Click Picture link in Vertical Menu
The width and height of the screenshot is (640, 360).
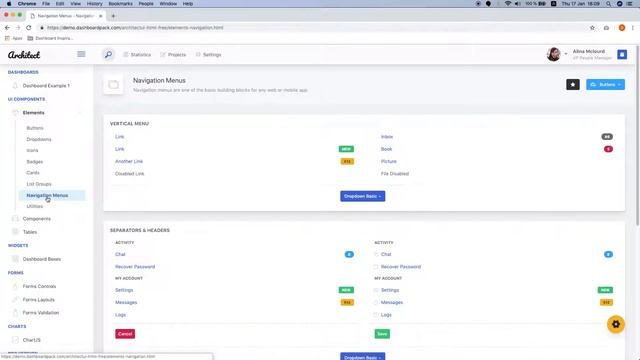(x=389, y=162)
